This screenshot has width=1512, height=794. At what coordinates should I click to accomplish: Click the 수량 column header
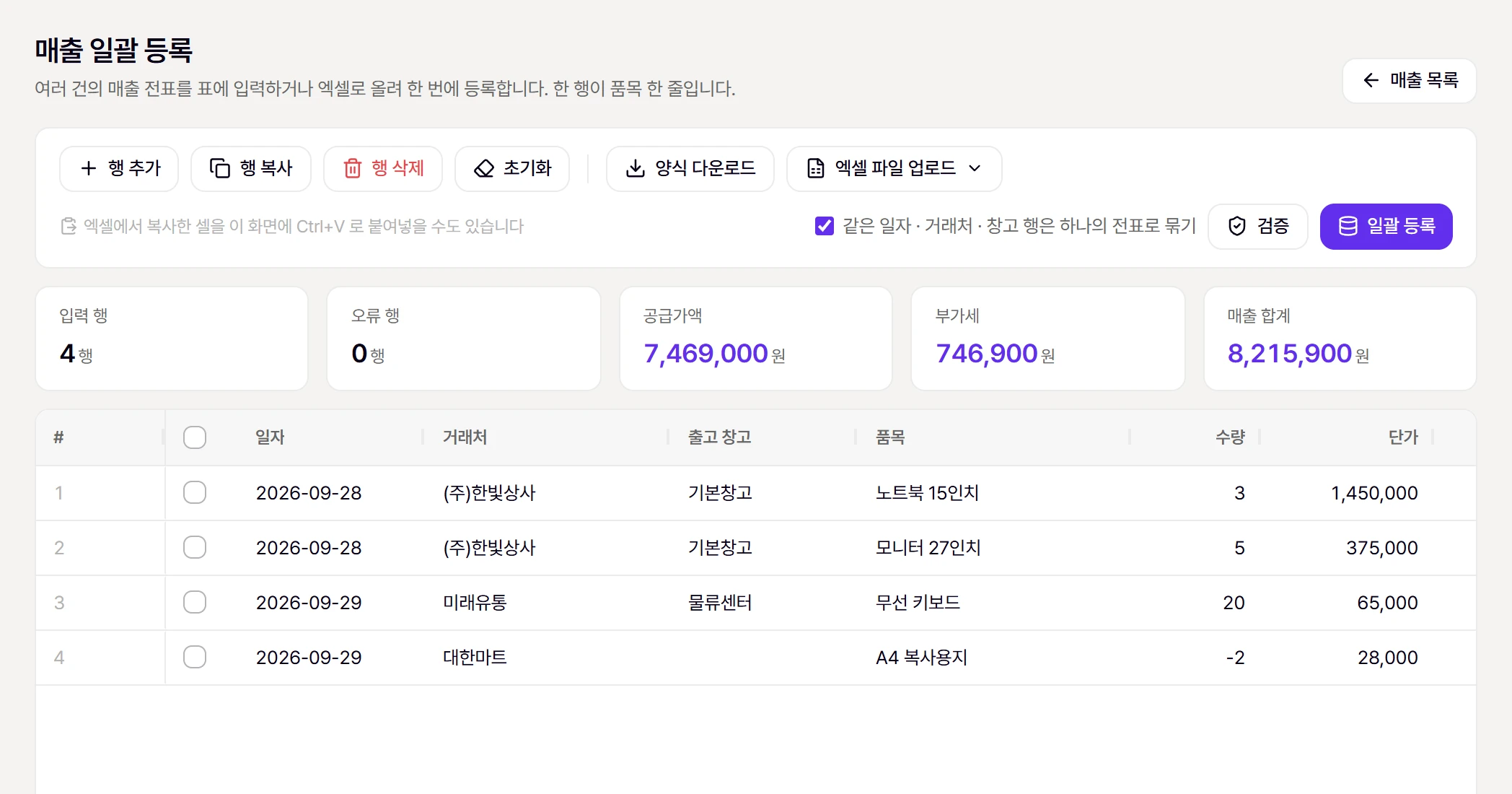(1230, 437)
